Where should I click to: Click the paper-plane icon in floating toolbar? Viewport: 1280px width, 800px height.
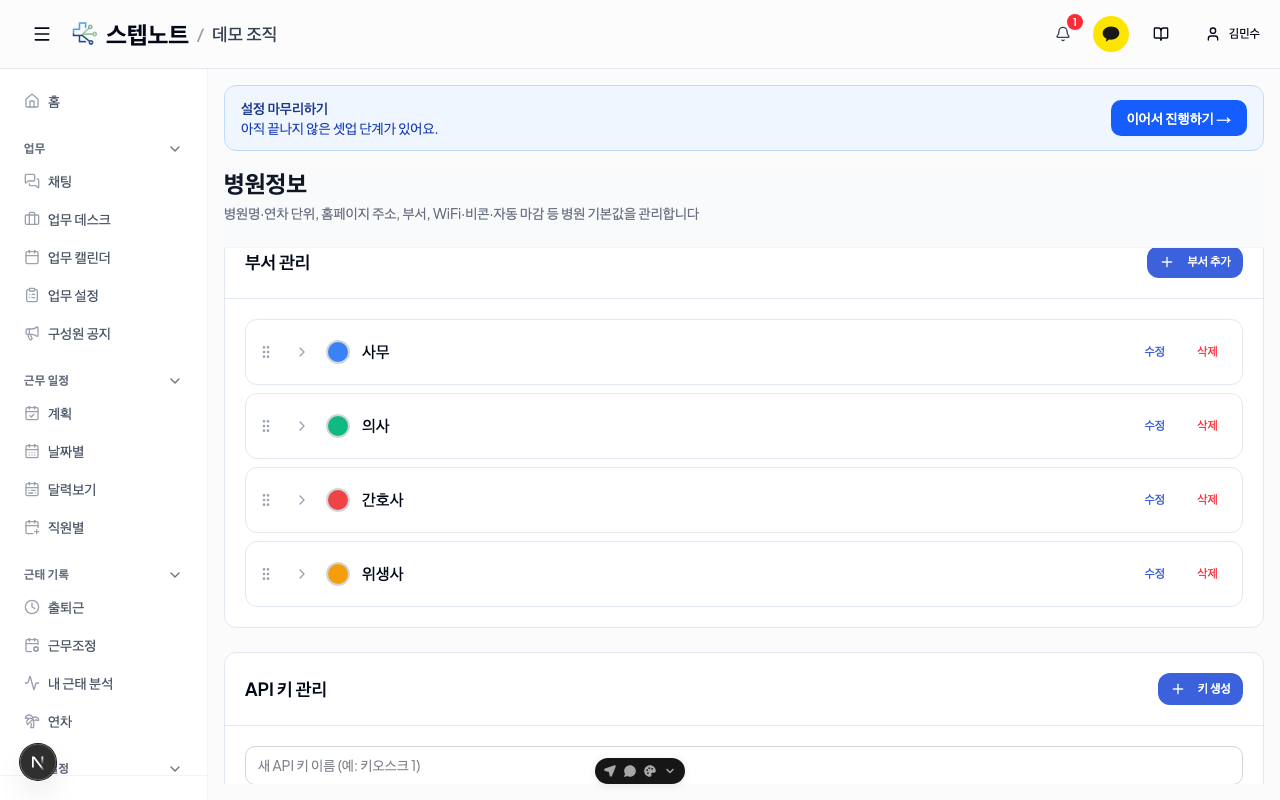pyautogui.click(x=610, y=771)
